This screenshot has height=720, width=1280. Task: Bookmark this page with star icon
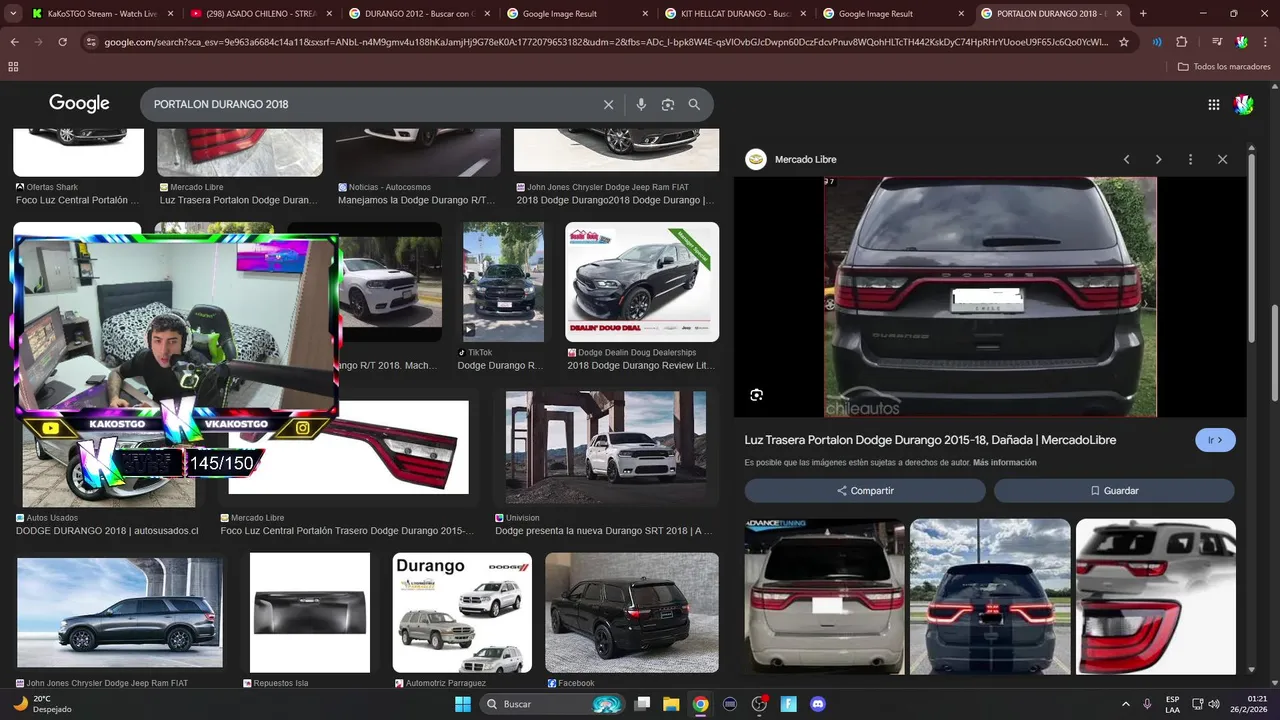pos(1124,42)
